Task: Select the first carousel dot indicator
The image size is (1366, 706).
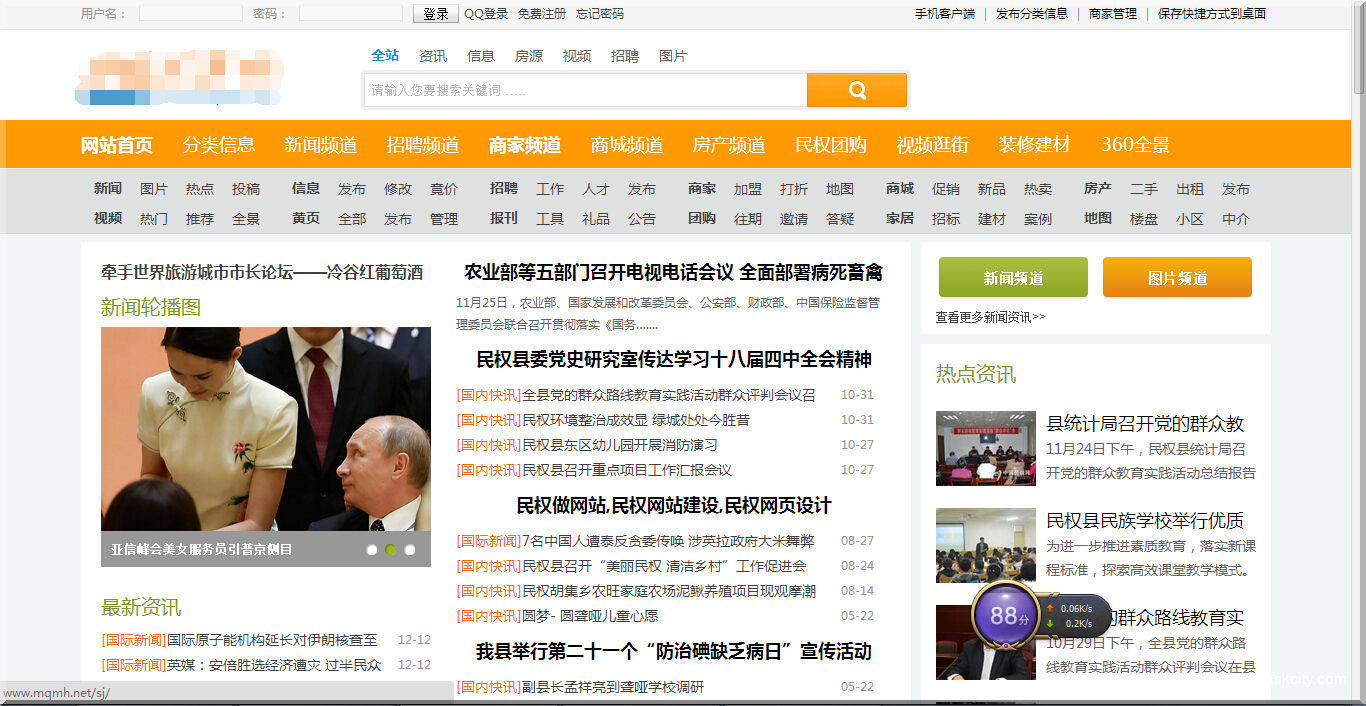Action: coord(372,549)
